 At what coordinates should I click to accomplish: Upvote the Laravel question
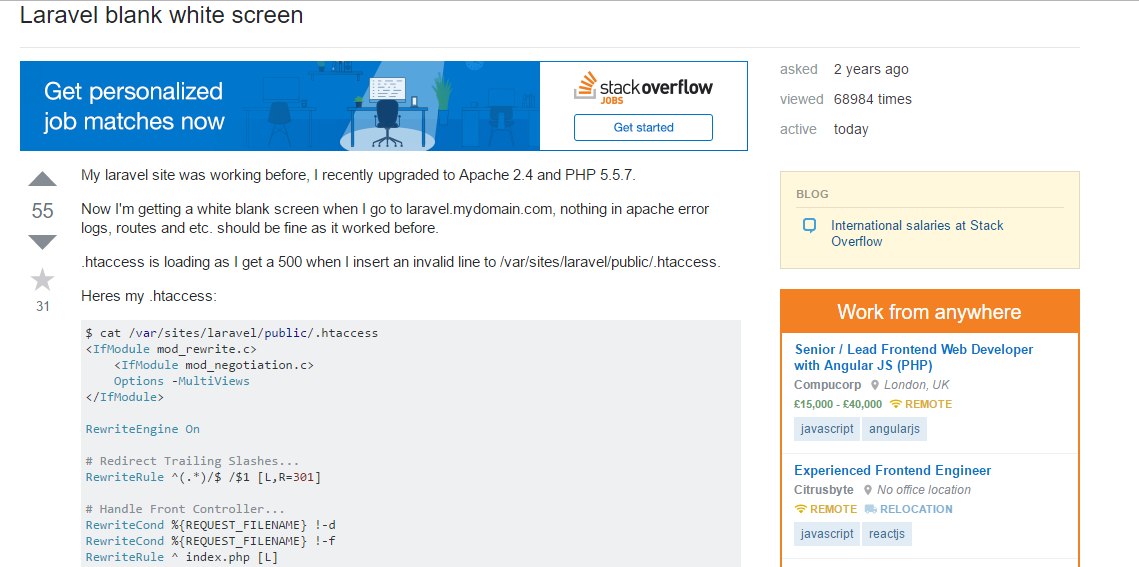click(x=42, y=179)
